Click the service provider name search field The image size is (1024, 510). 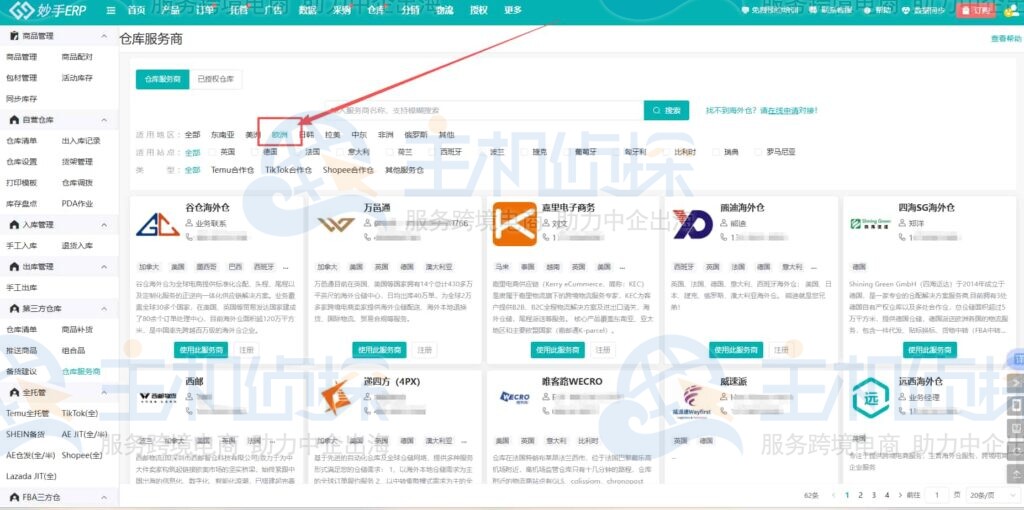(x=484, y=110)
